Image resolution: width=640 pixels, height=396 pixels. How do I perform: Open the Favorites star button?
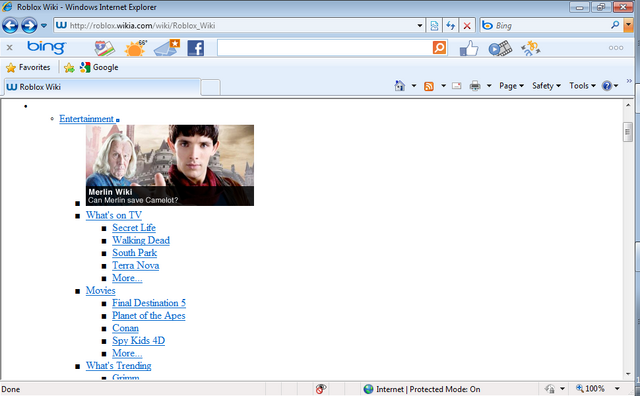point(28,67)
